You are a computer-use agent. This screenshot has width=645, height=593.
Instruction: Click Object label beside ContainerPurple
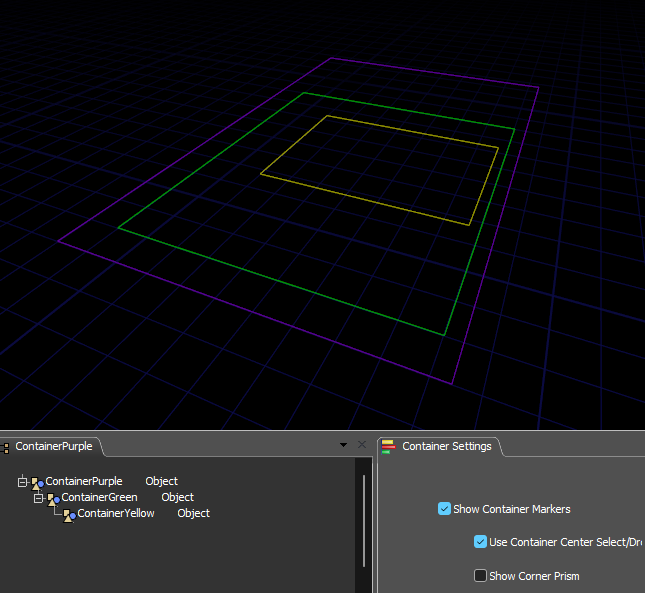(x=161, y=481)
